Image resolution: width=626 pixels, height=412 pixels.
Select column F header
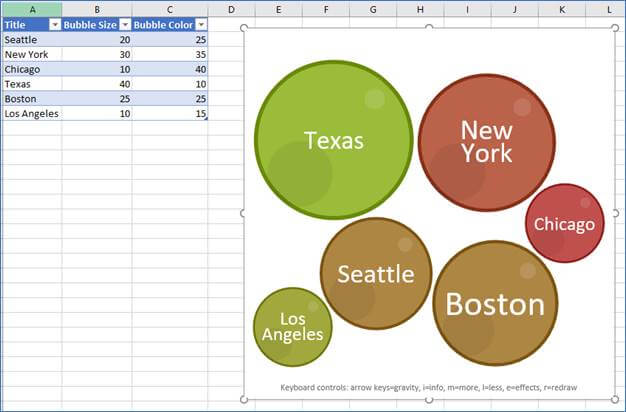click(326, 10)
